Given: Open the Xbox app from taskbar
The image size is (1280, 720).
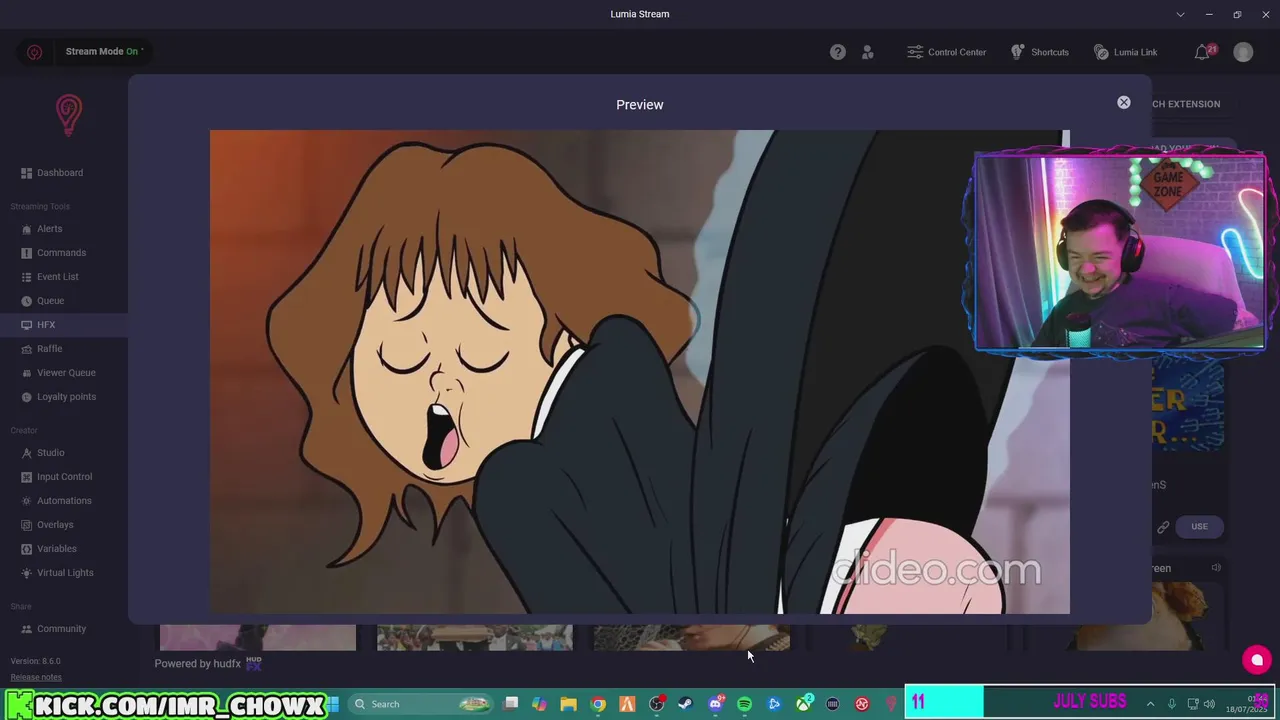Looking at the screenshot, I should click(803, 704).
